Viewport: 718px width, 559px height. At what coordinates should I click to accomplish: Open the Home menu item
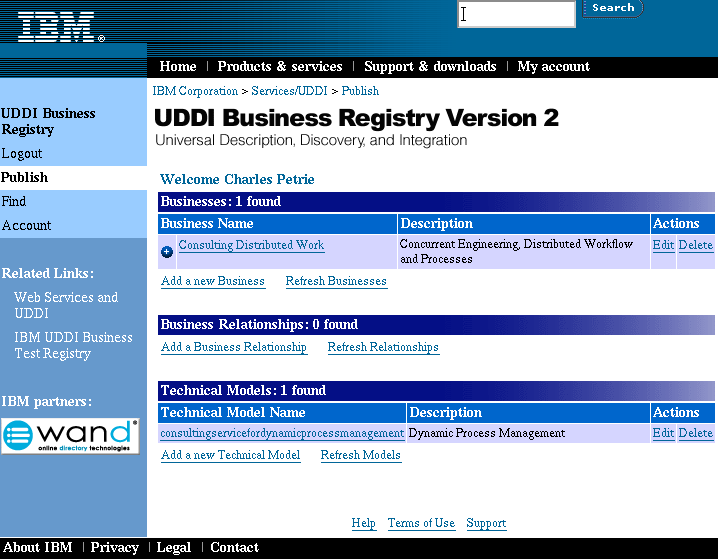click(178, 67)
